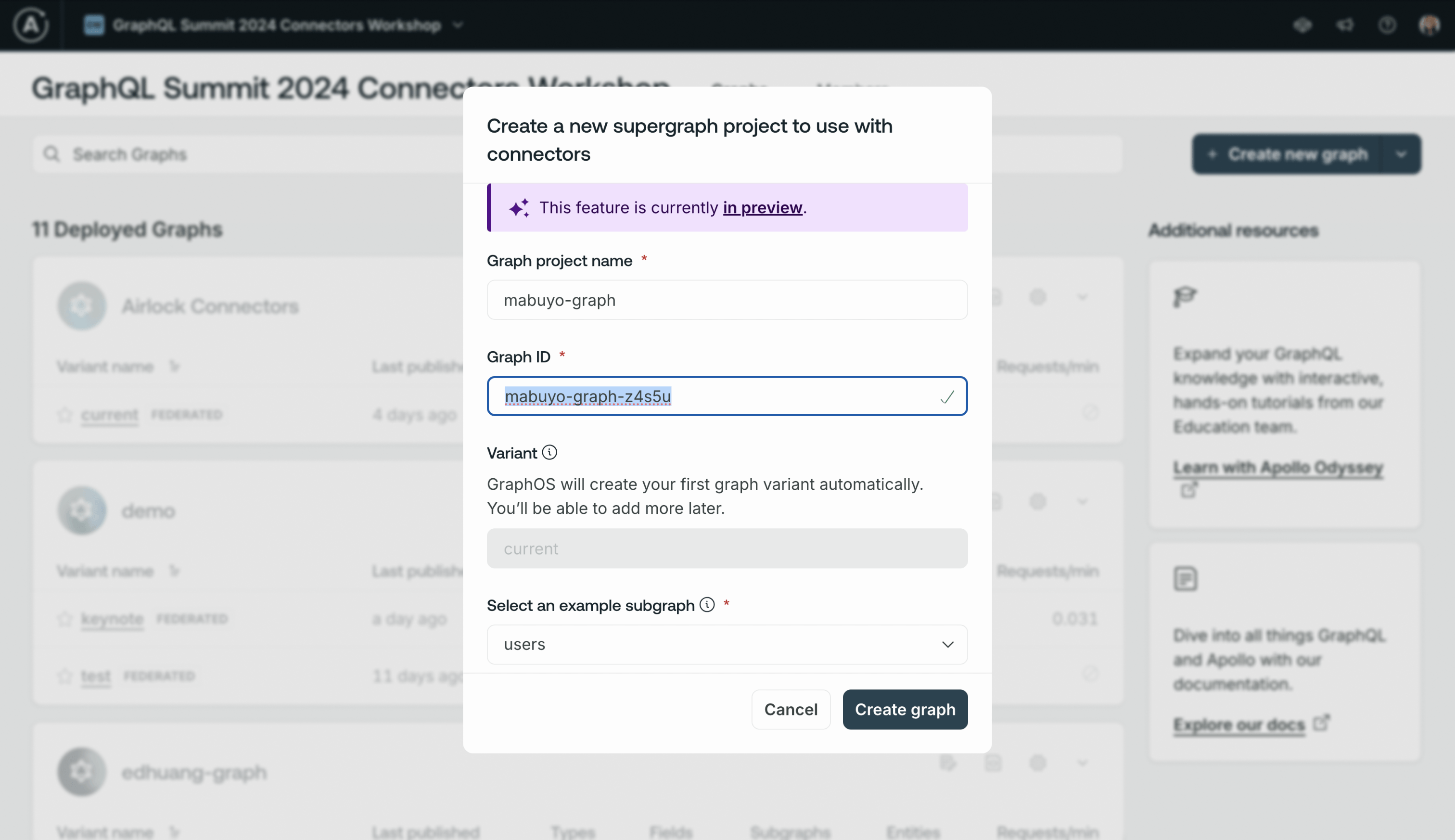This screenshot has height=840, width=1455.
Task: Star the test variant
Action: pos(64,675)
